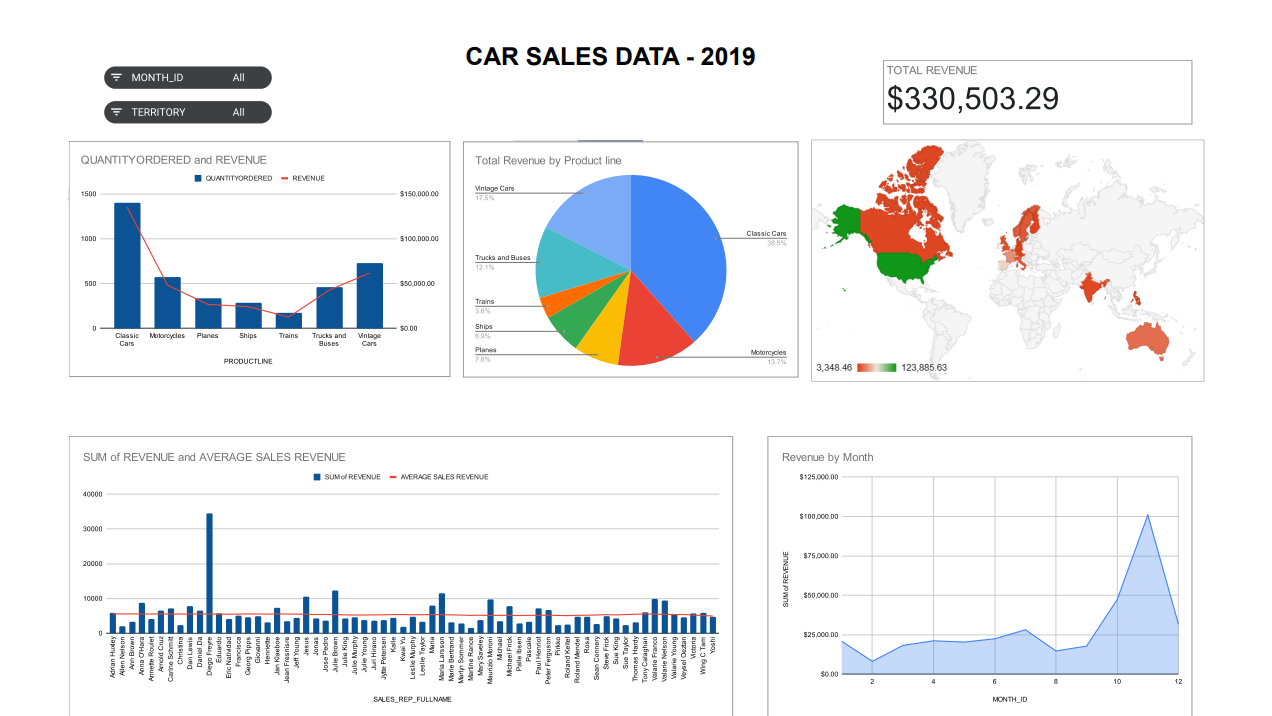This screenshot has height=716, width=1272.
Task: Click the Valarie Franco revenue bar
Action: [655, 616]
